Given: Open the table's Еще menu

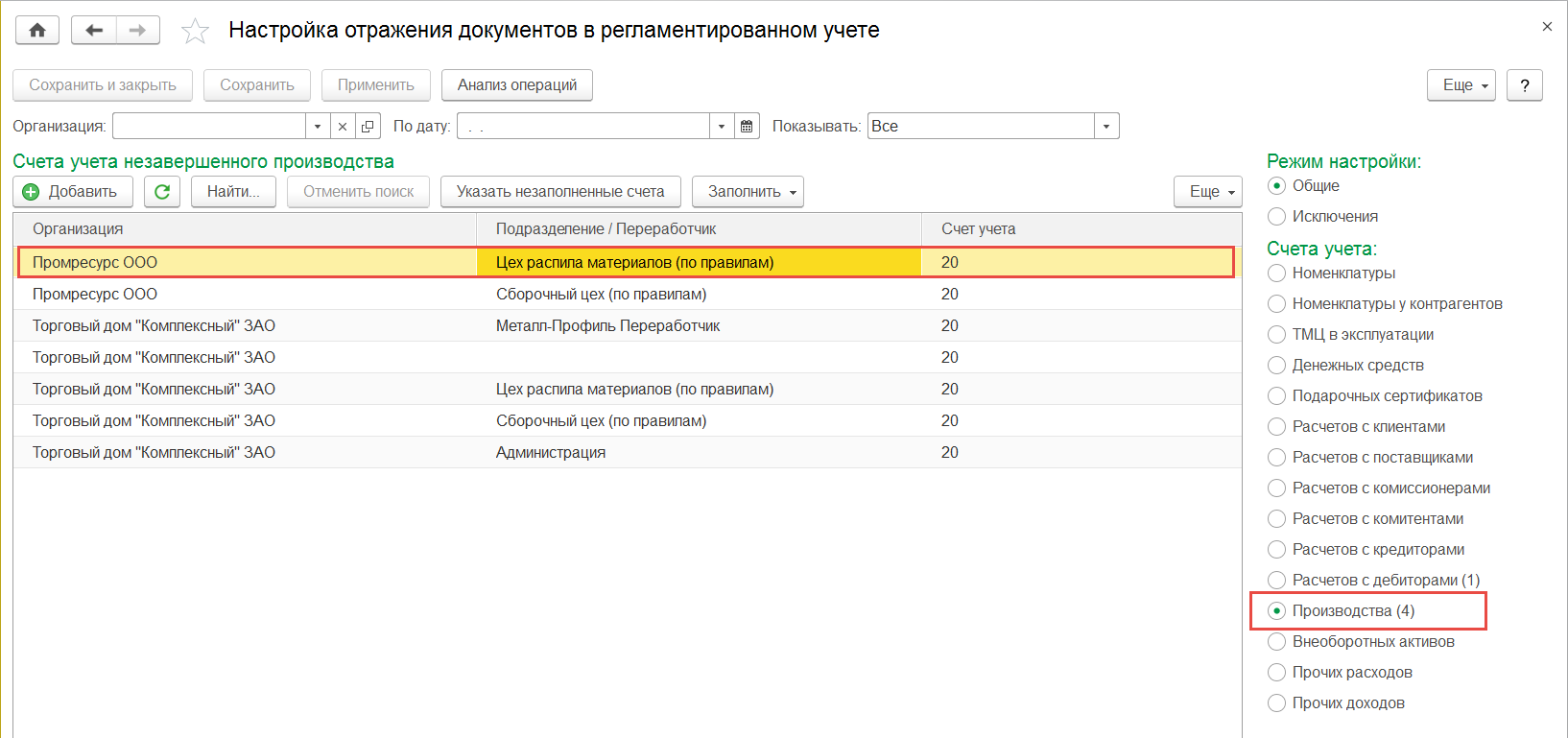Looking at the screenshot, I should click(x=1207, y=192).
